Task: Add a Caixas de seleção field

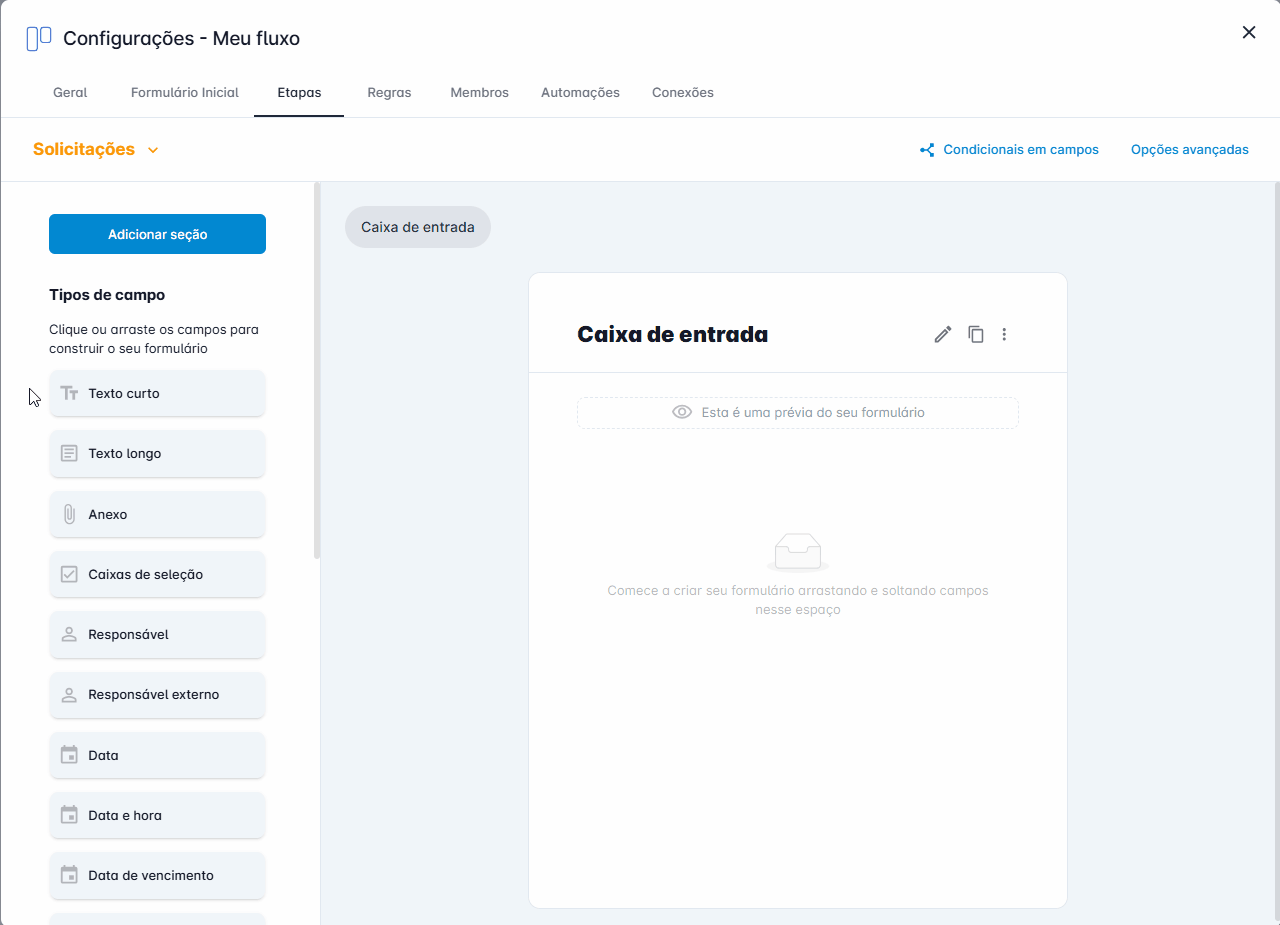Action: 157,574
